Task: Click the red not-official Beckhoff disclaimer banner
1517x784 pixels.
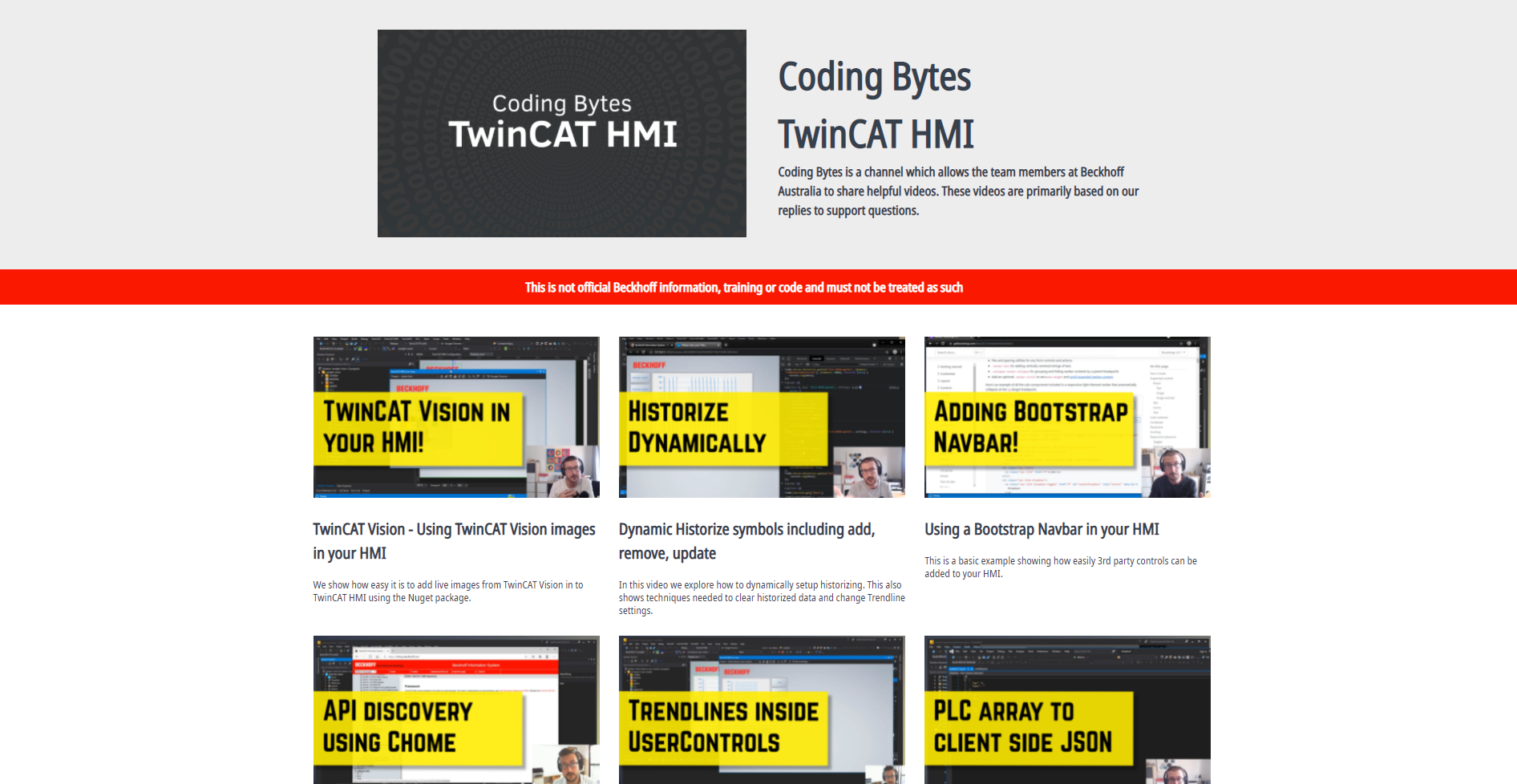Action: (x=758, y=287)
